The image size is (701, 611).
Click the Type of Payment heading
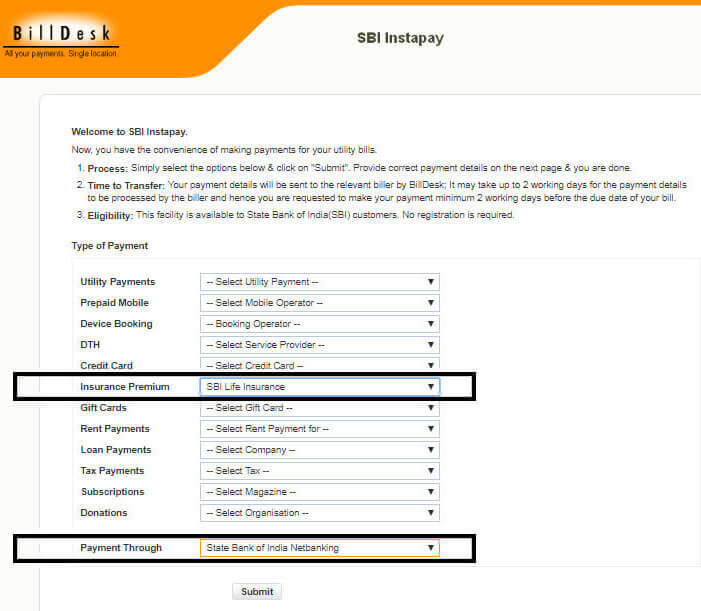110,246
